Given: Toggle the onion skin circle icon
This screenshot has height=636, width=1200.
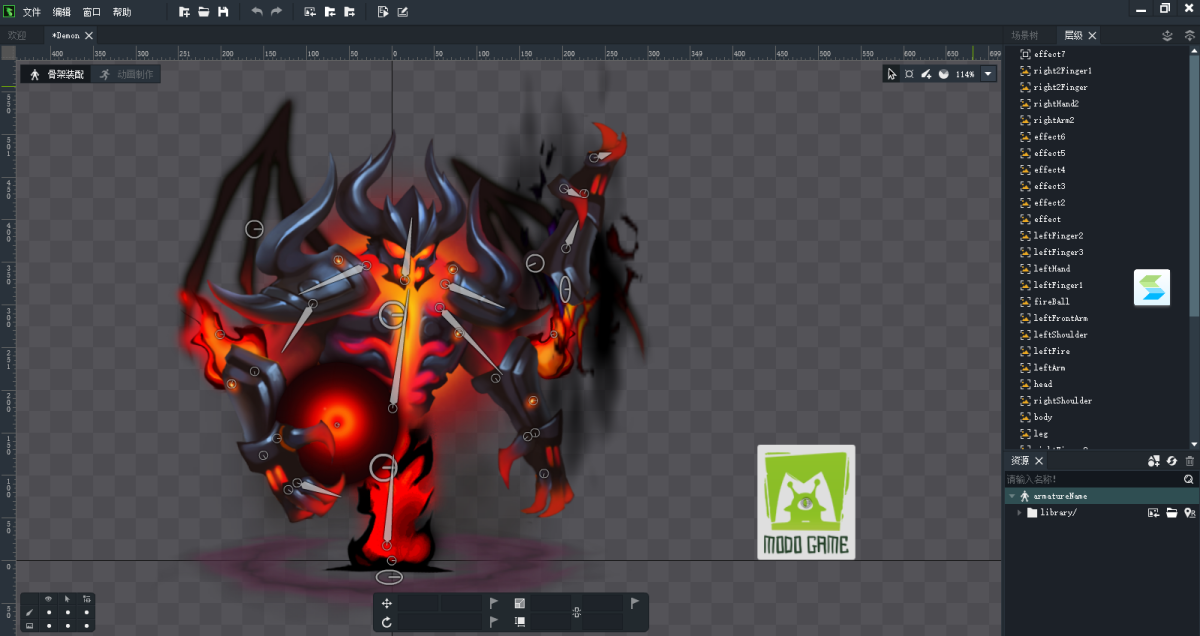Looking at the screenshot, I should (943, 74).
